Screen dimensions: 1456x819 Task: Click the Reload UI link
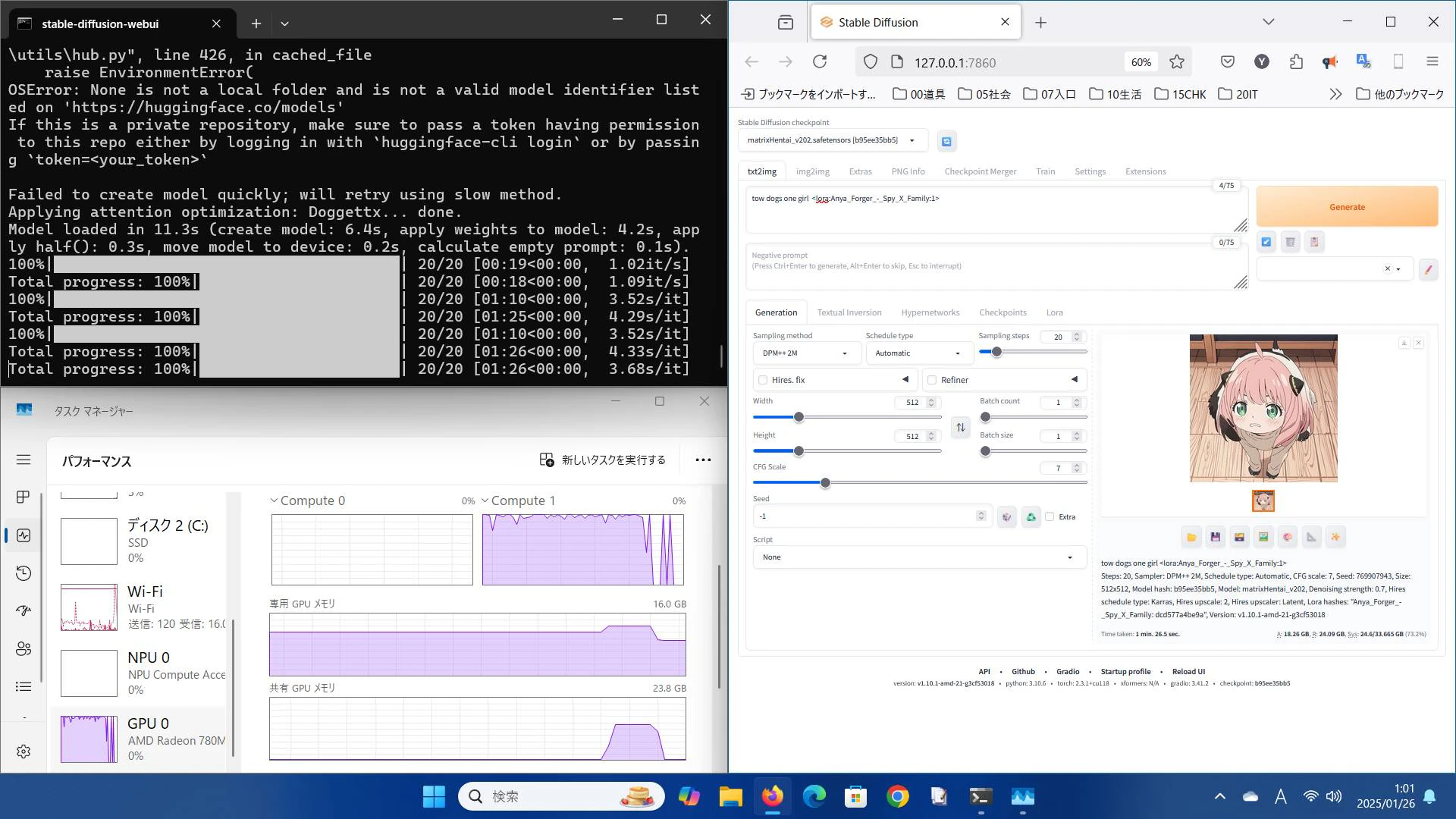[x=1188, y=672]
